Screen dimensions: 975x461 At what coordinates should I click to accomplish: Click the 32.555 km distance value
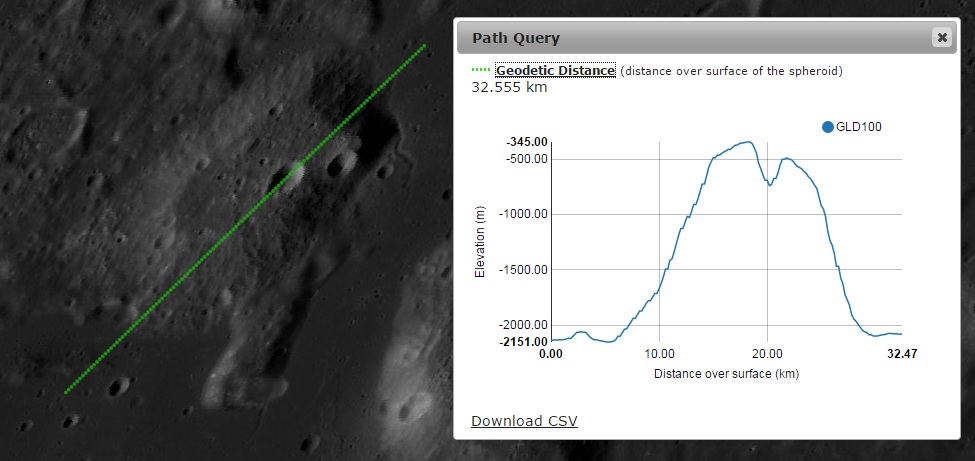click(x=509, y=87)
